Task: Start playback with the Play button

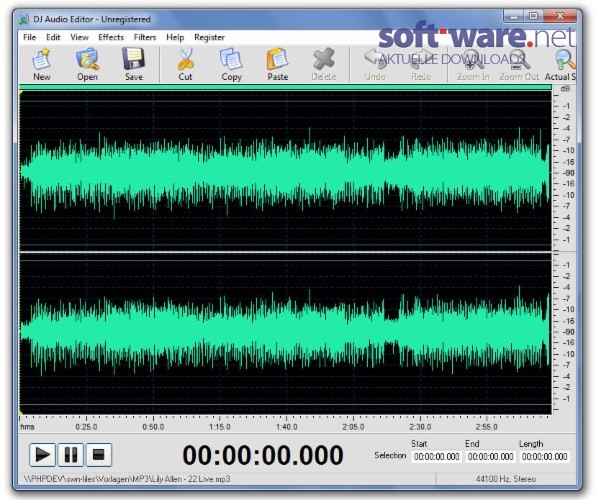Action: 43,454
